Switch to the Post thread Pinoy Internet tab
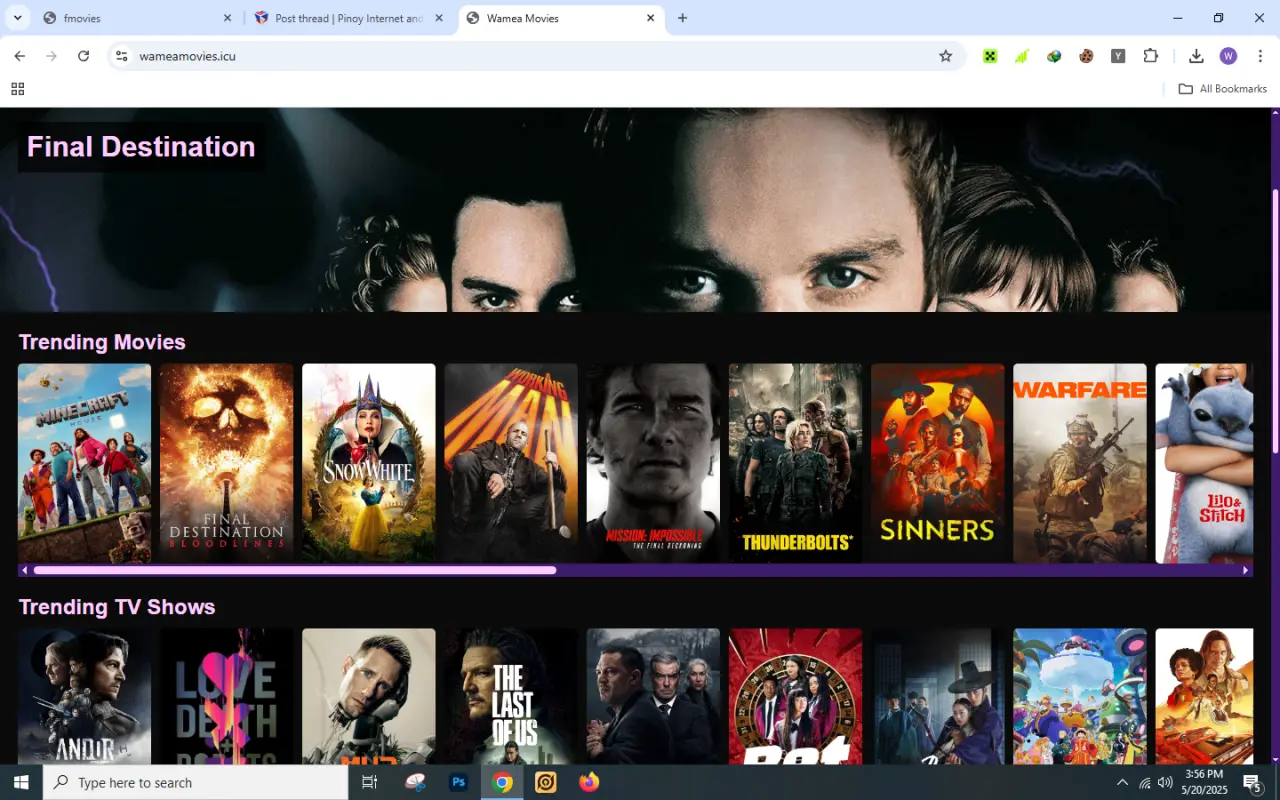This screenshot has height=800, width=1280. (x=349, y=18)
